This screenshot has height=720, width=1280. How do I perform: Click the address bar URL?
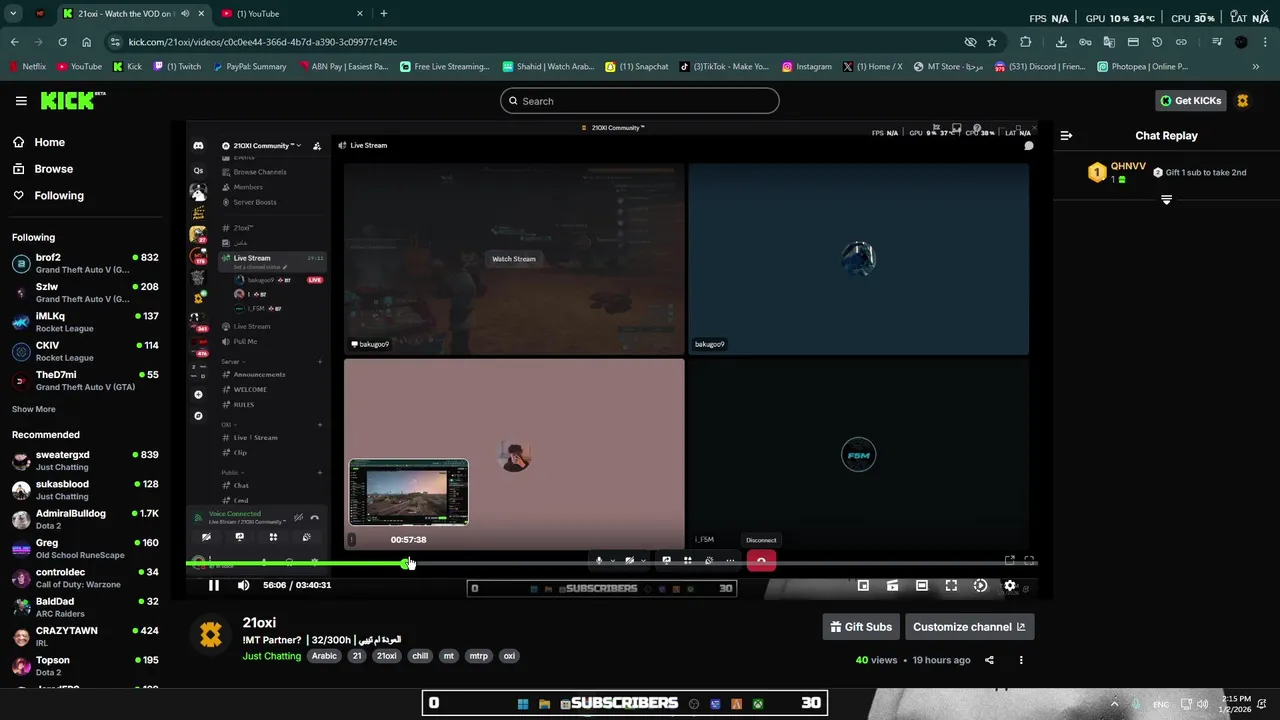263,42
